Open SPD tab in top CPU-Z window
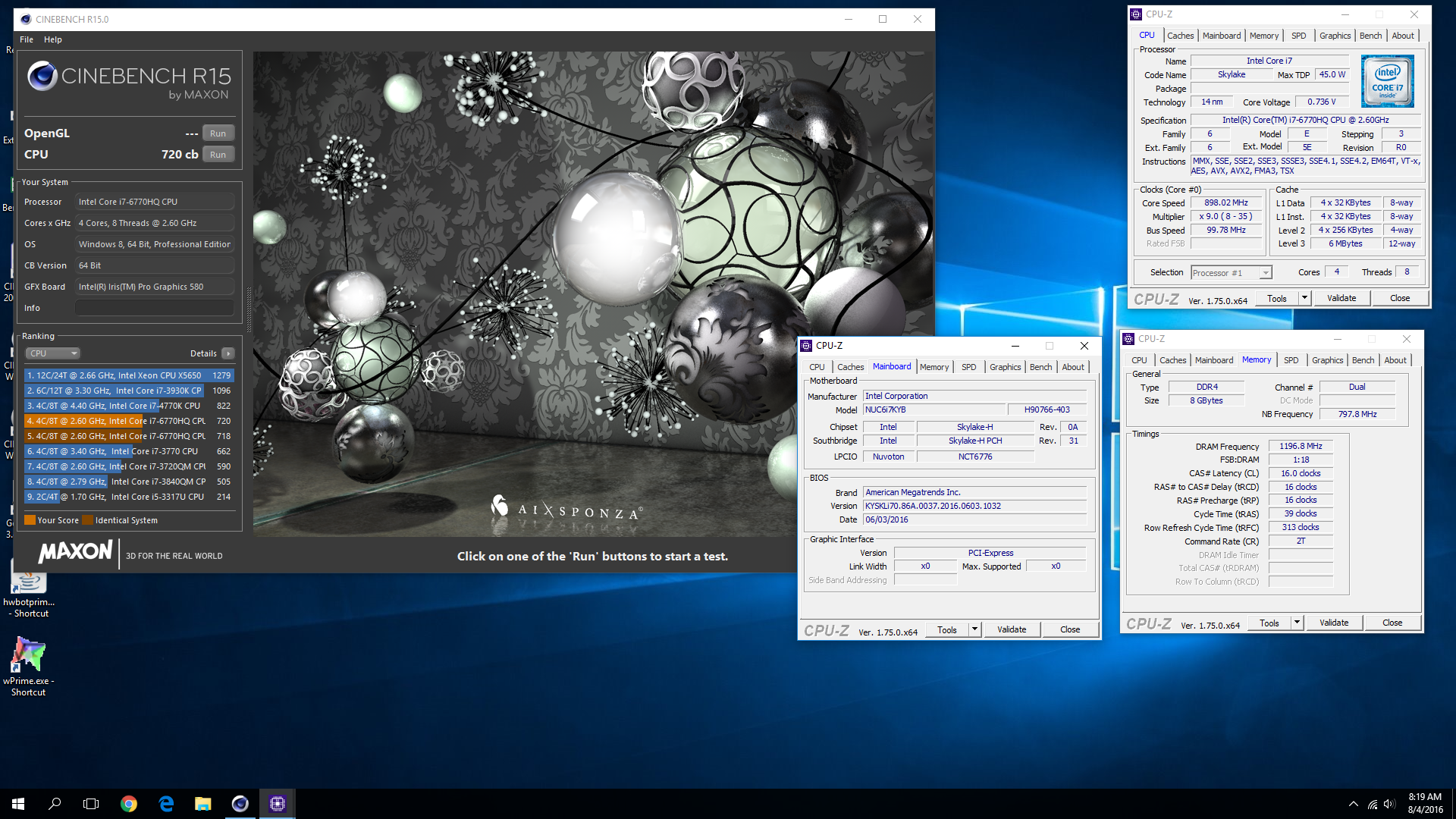Viewport: 1456px width, 819px height. pyautogui.click(x=1298, y=36)
